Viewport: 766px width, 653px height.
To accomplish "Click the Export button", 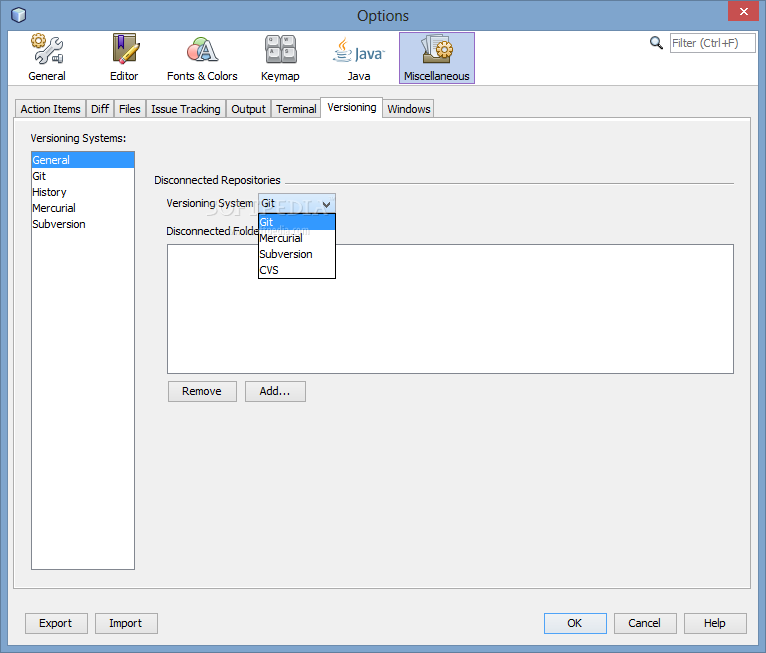I will [56, 623].
